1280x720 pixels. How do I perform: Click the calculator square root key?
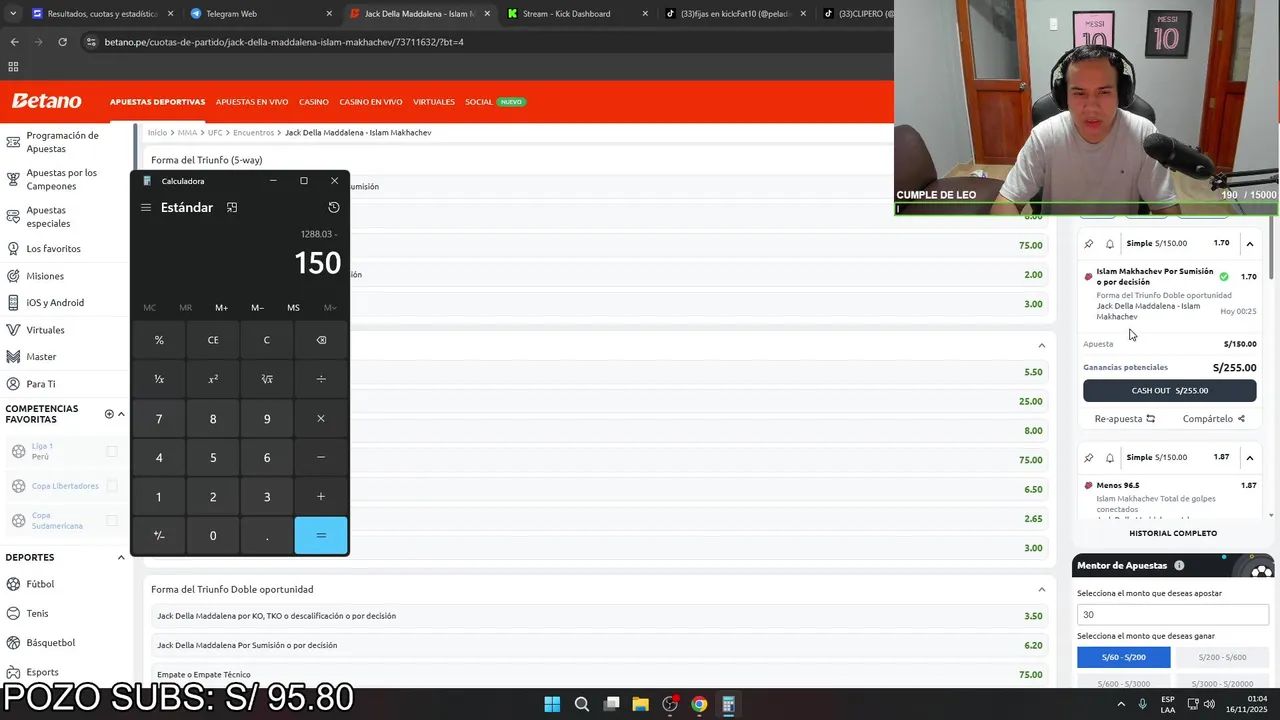[x=267, y=379]
